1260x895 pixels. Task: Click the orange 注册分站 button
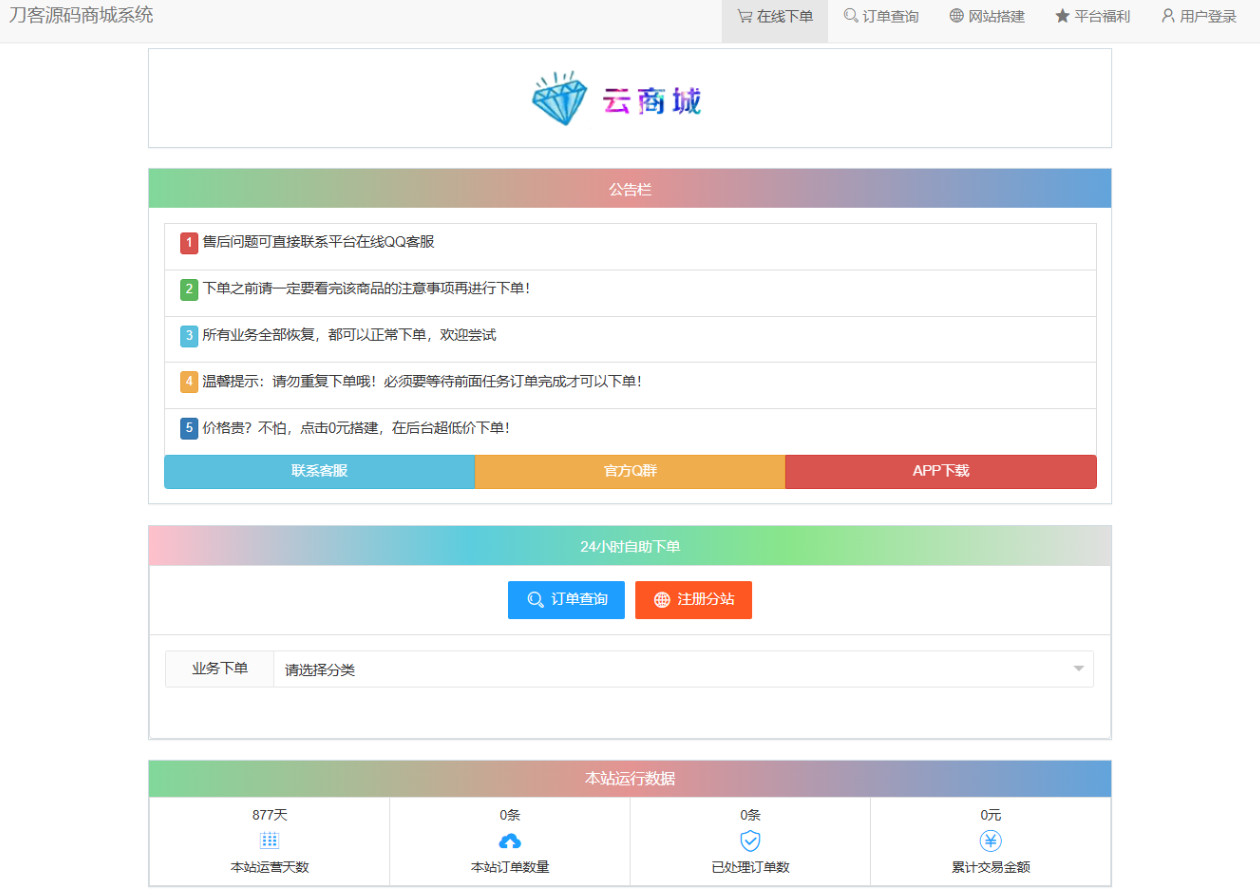(693, 600)
